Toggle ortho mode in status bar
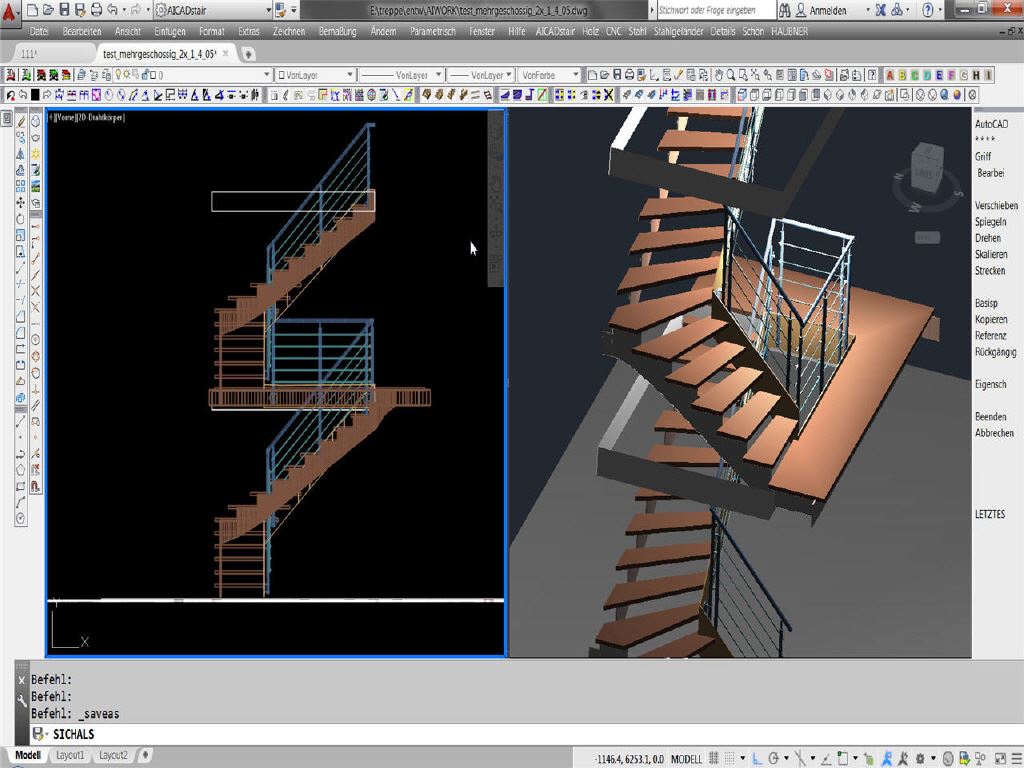Image resolution: width=1024 pixels, height=768 pixels. point(757,758)
